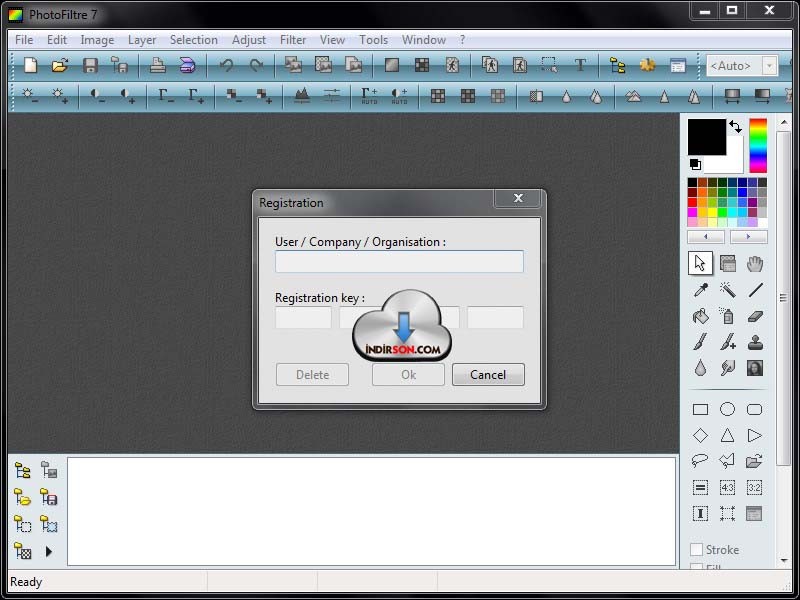Open the Adjust menu

click(248, 40)
